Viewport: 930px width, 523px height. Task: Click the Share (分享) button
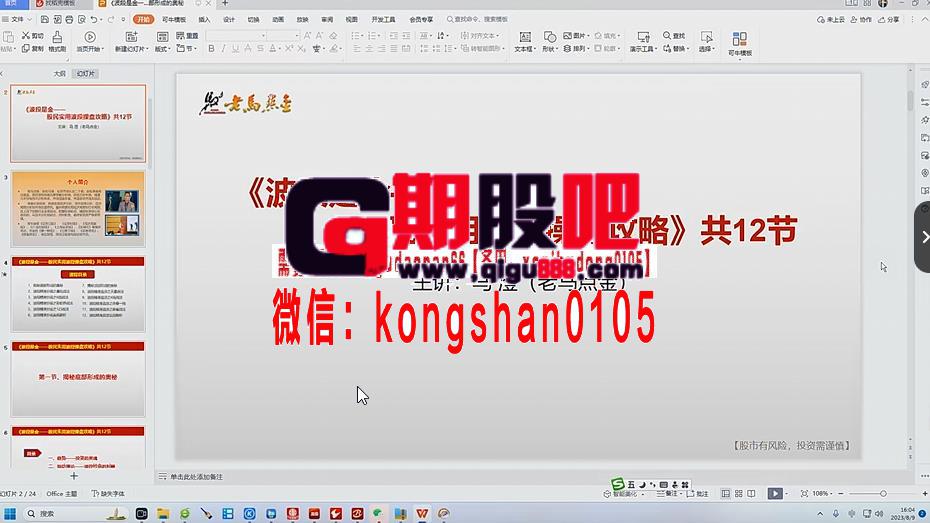pos(888,20)
